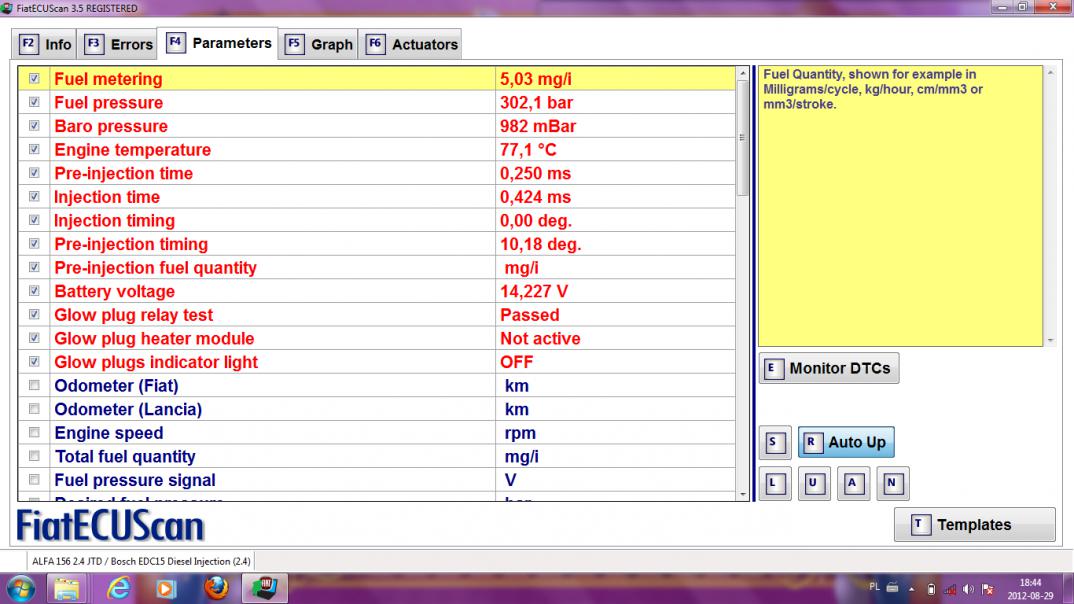Click the parameter list scroll up arrow
Viewport: 1074px width, 604px height.
click(742, 73)
